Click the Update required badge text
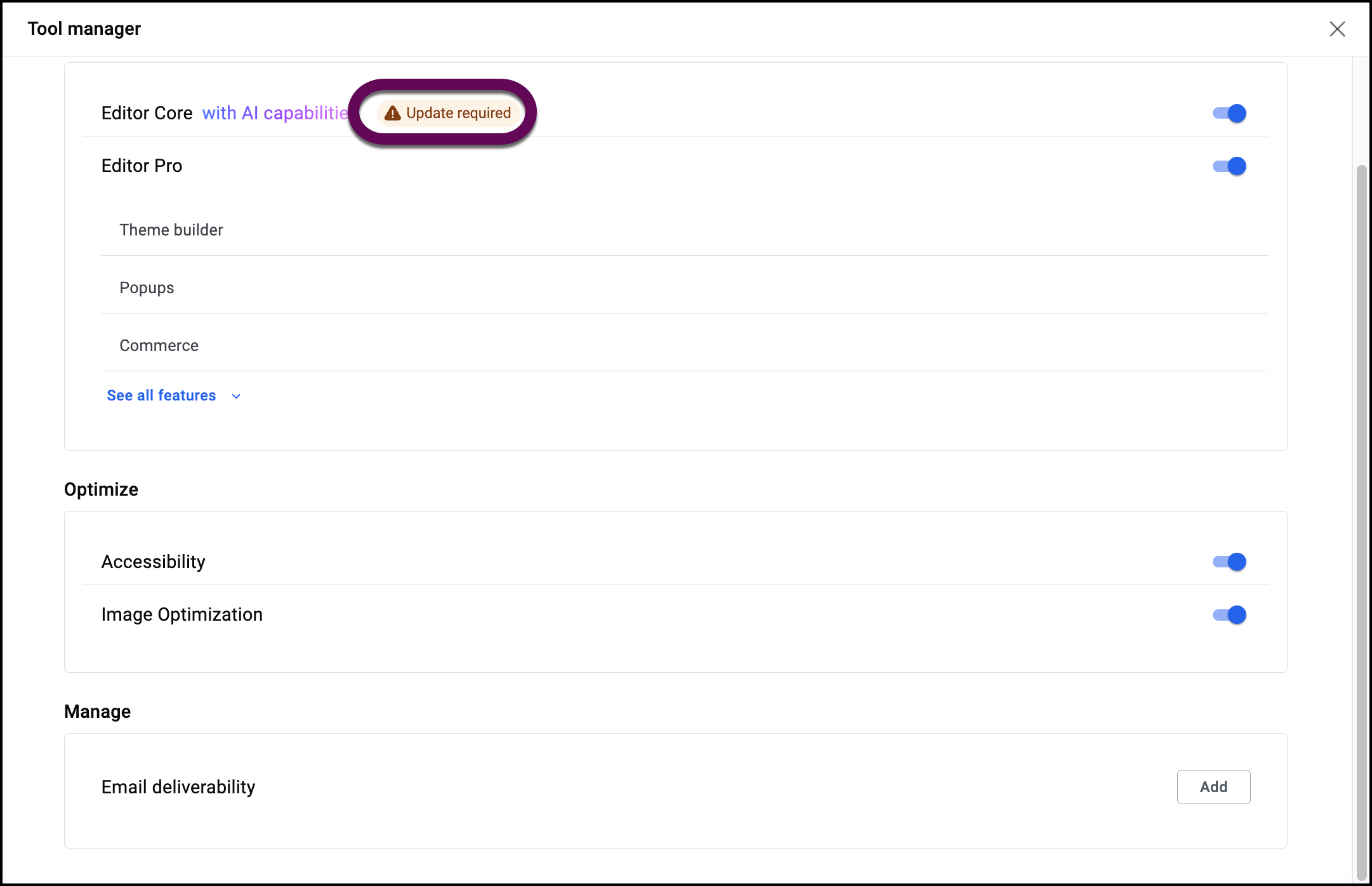1372x886 pixels. (458, 113)
